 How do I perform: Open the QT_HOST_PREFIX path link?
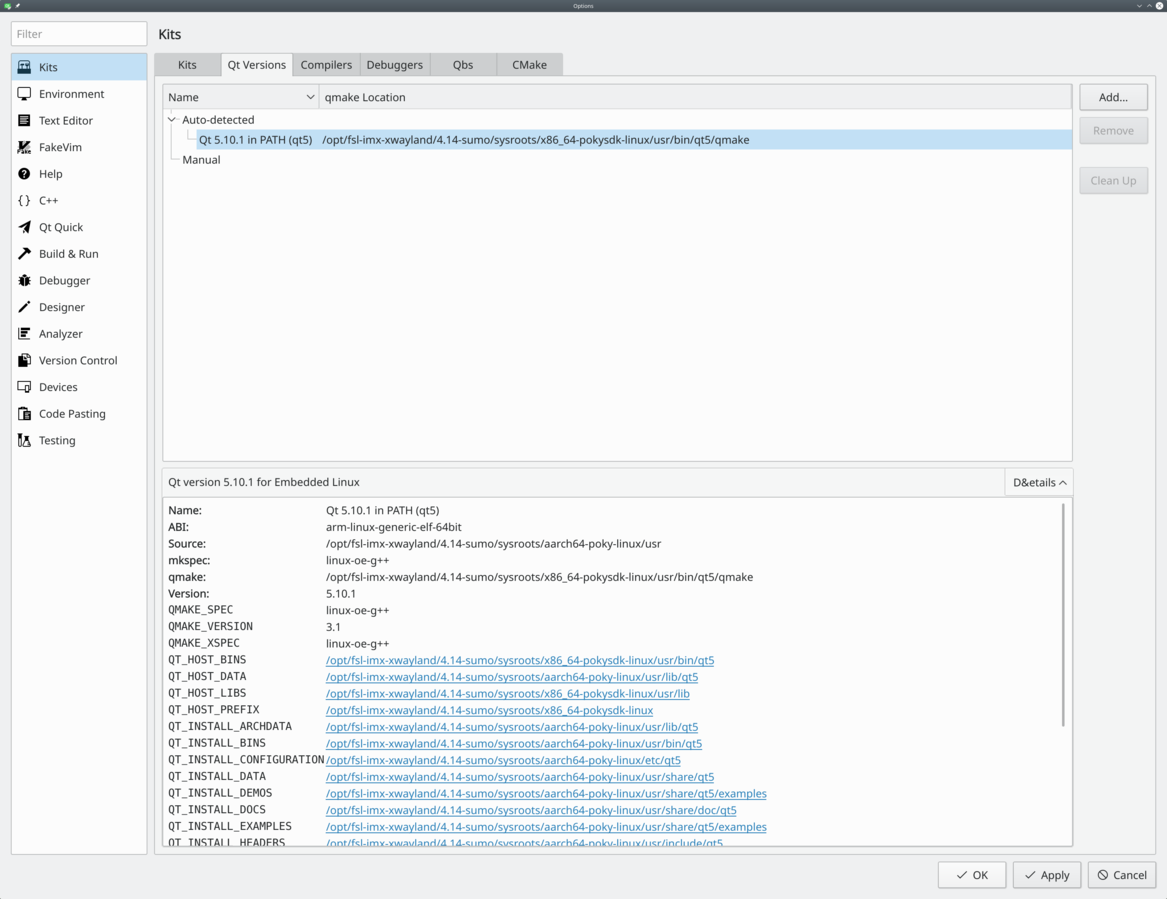click(x=489, y=711)
